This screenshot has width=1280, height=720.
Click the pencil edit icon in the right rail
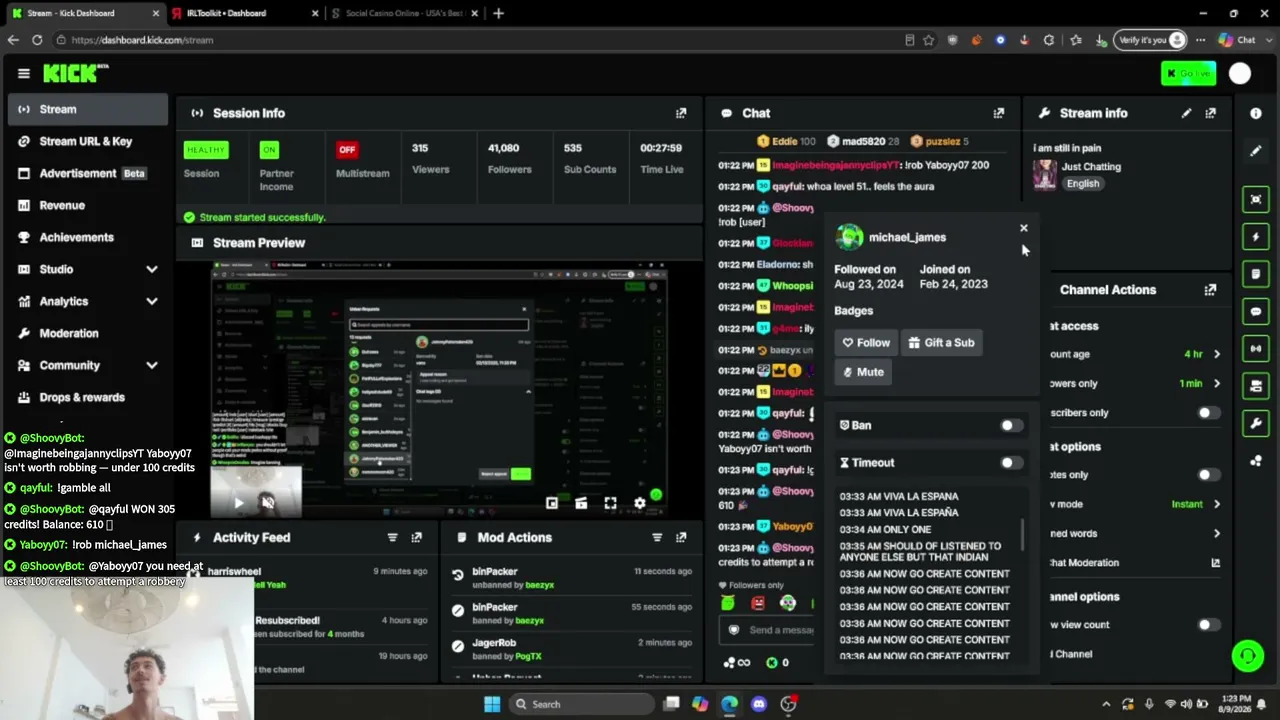1256,151
